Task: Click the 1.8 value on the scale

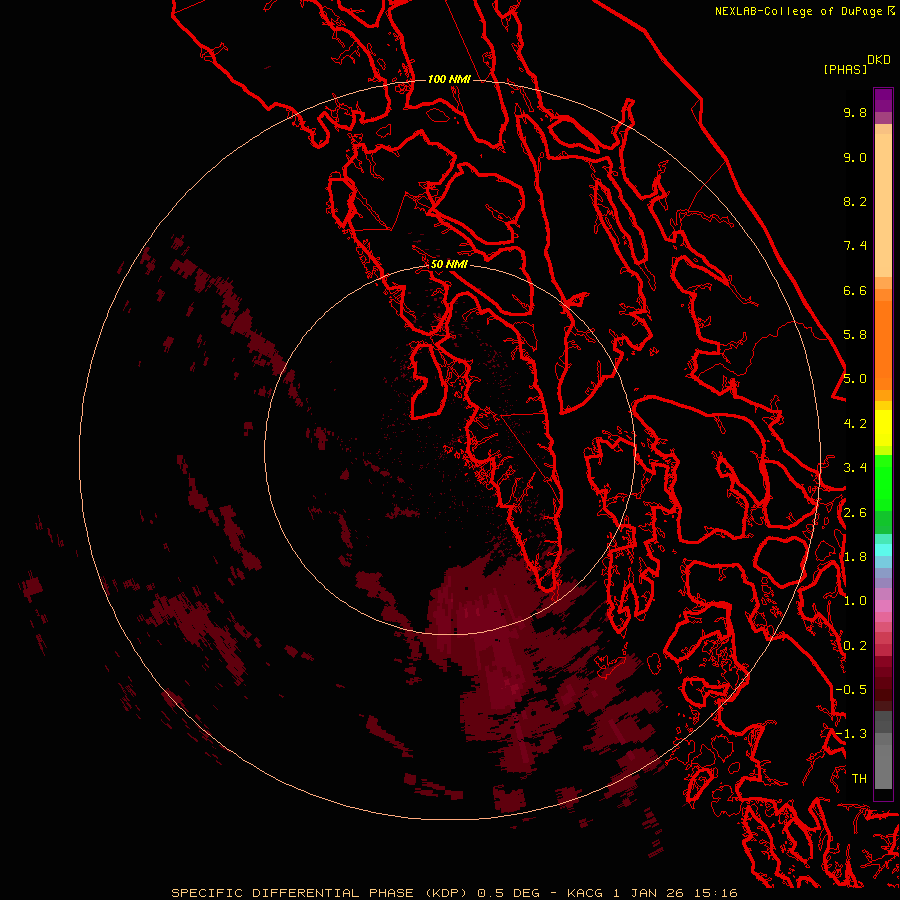Action: (x=855, y=557)
